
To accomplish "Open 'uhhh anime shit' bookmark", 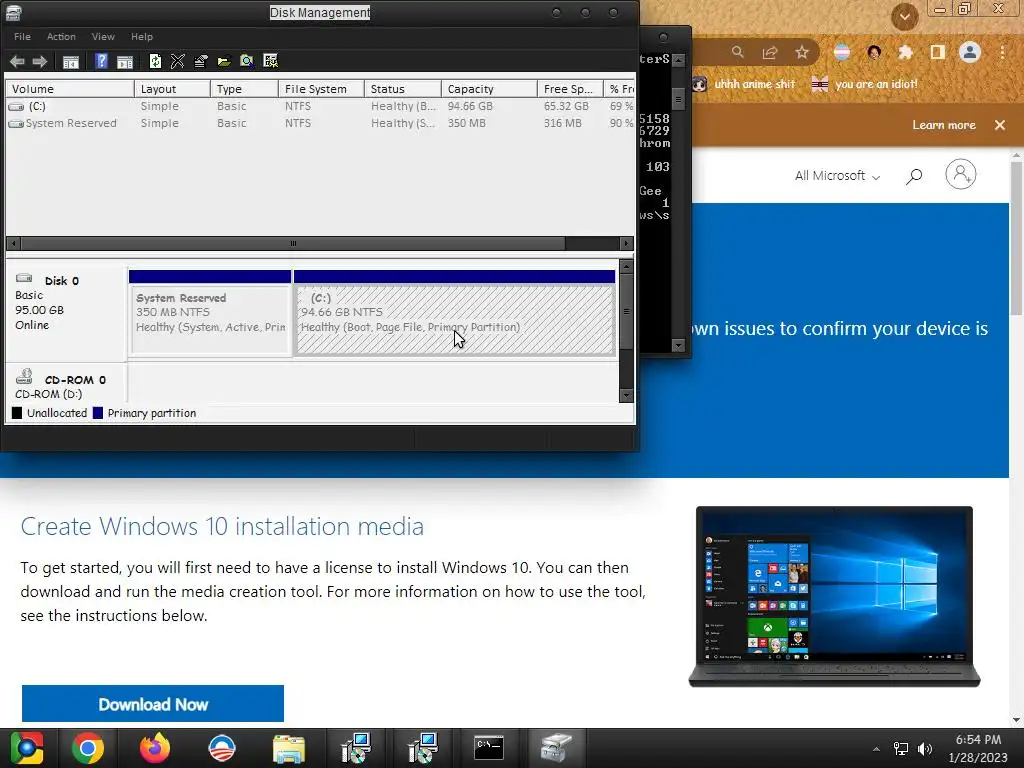I will pyautogui.click(x=744, y=84).
